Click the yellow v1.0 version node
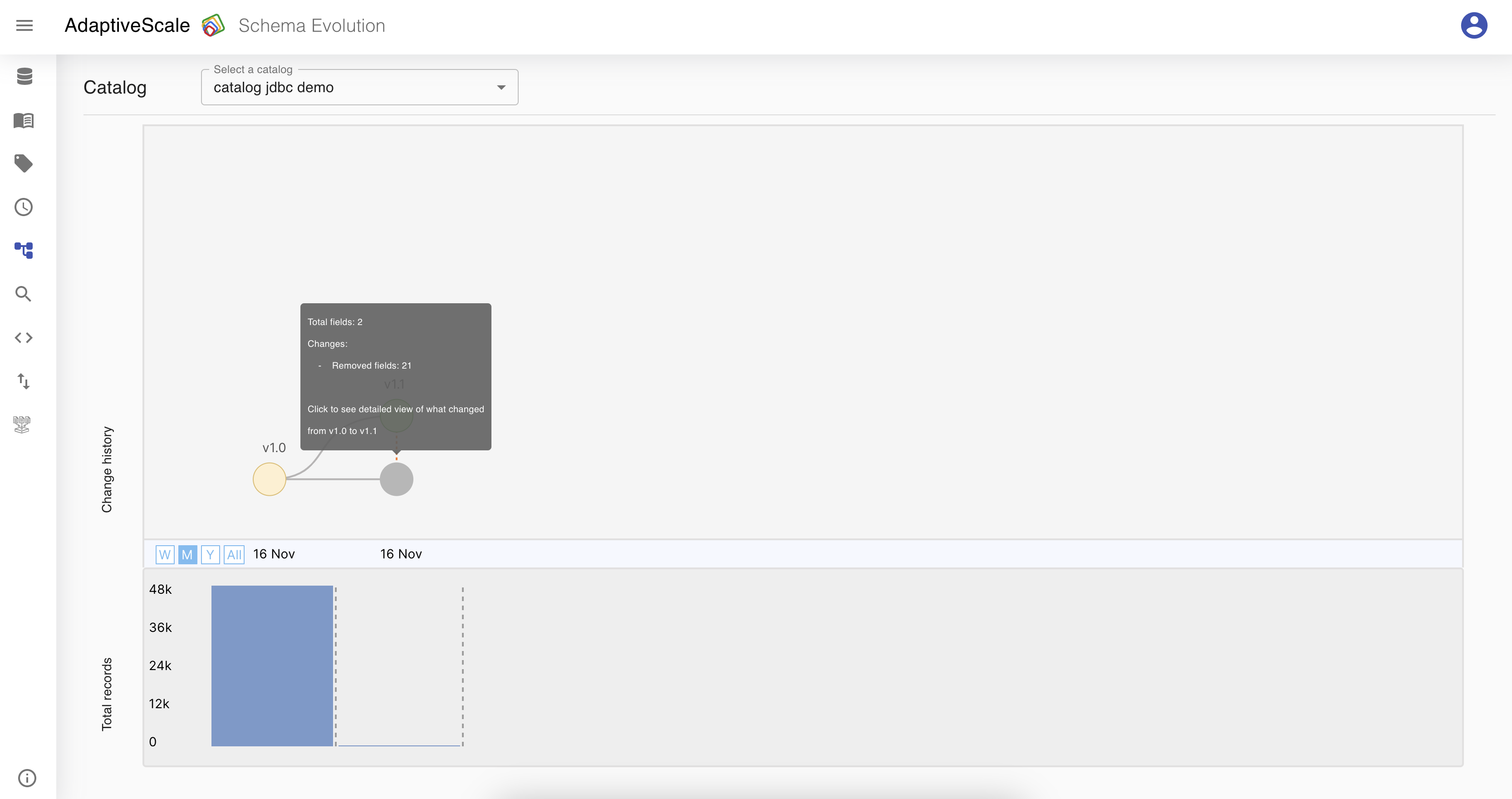This screenshot has height=799, width=1512. click(x=270, y=479)
